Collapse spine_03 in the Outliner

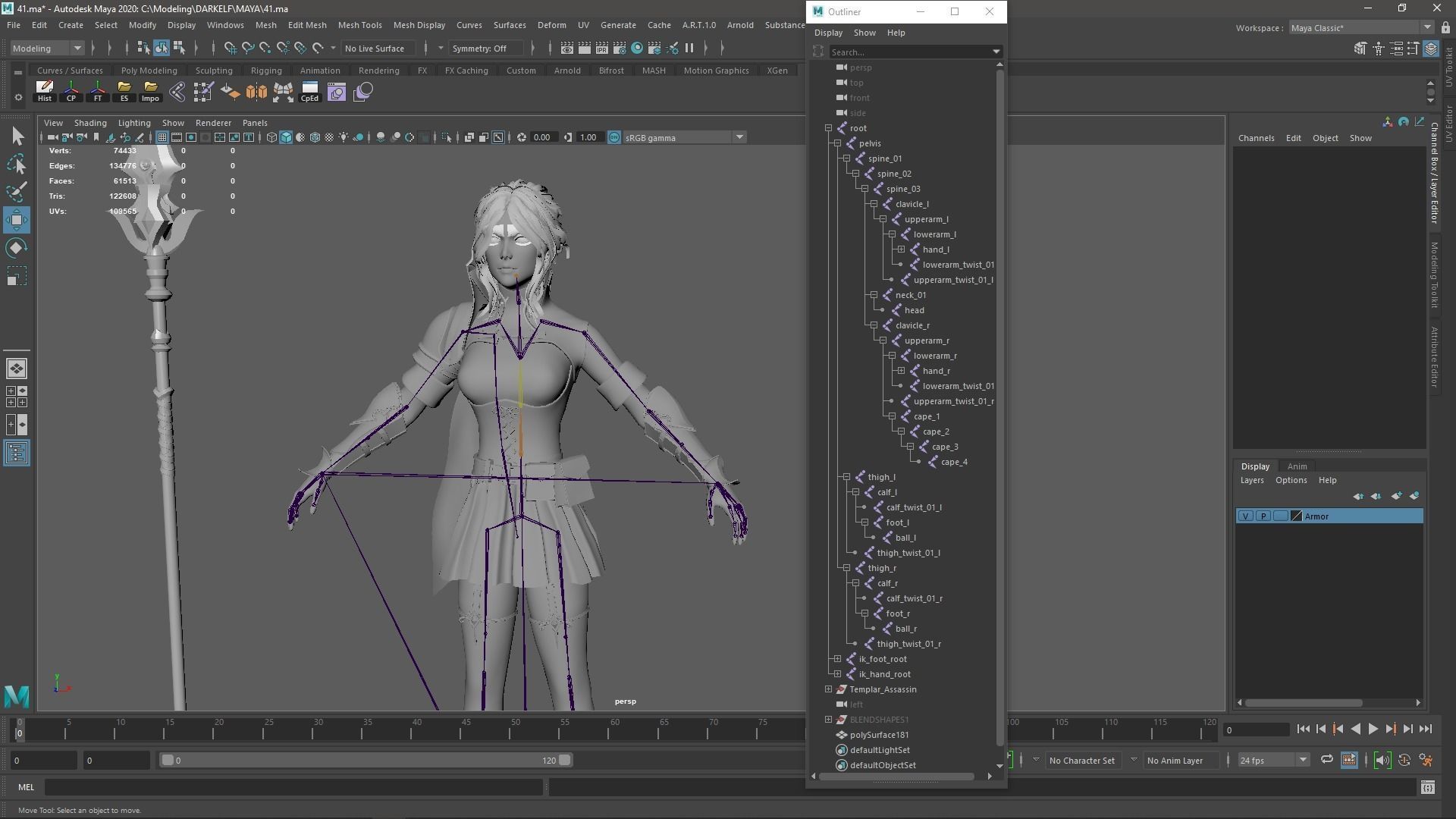coord(864,189)
